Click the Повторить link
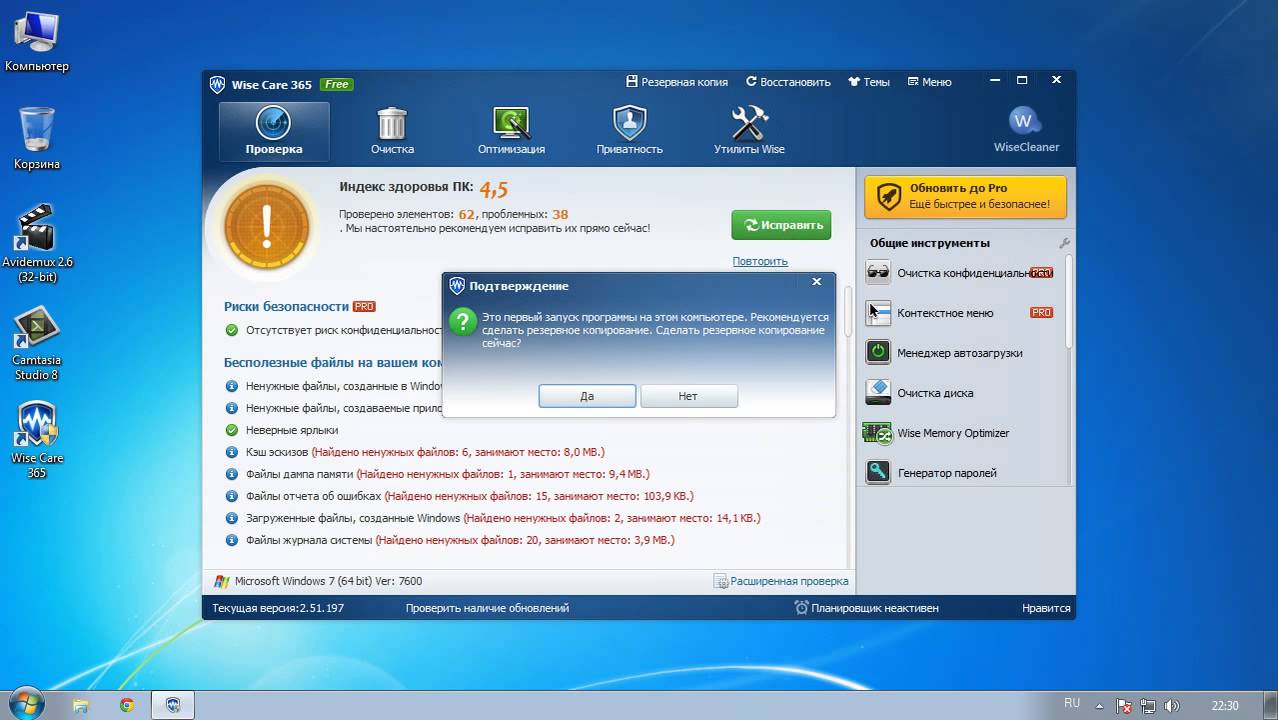 click(x=760, y=261)
